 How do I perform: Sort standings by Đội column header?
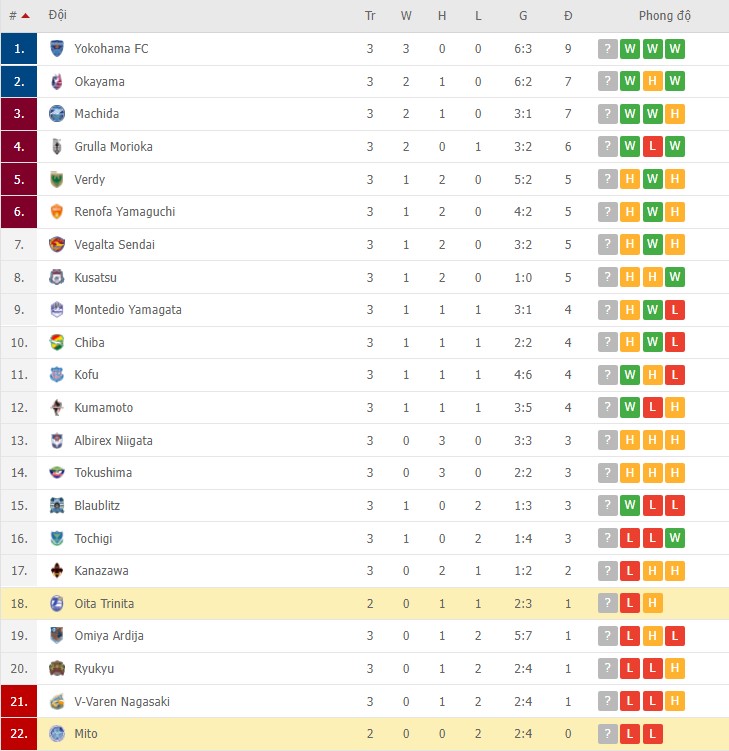tap(58, 16)
